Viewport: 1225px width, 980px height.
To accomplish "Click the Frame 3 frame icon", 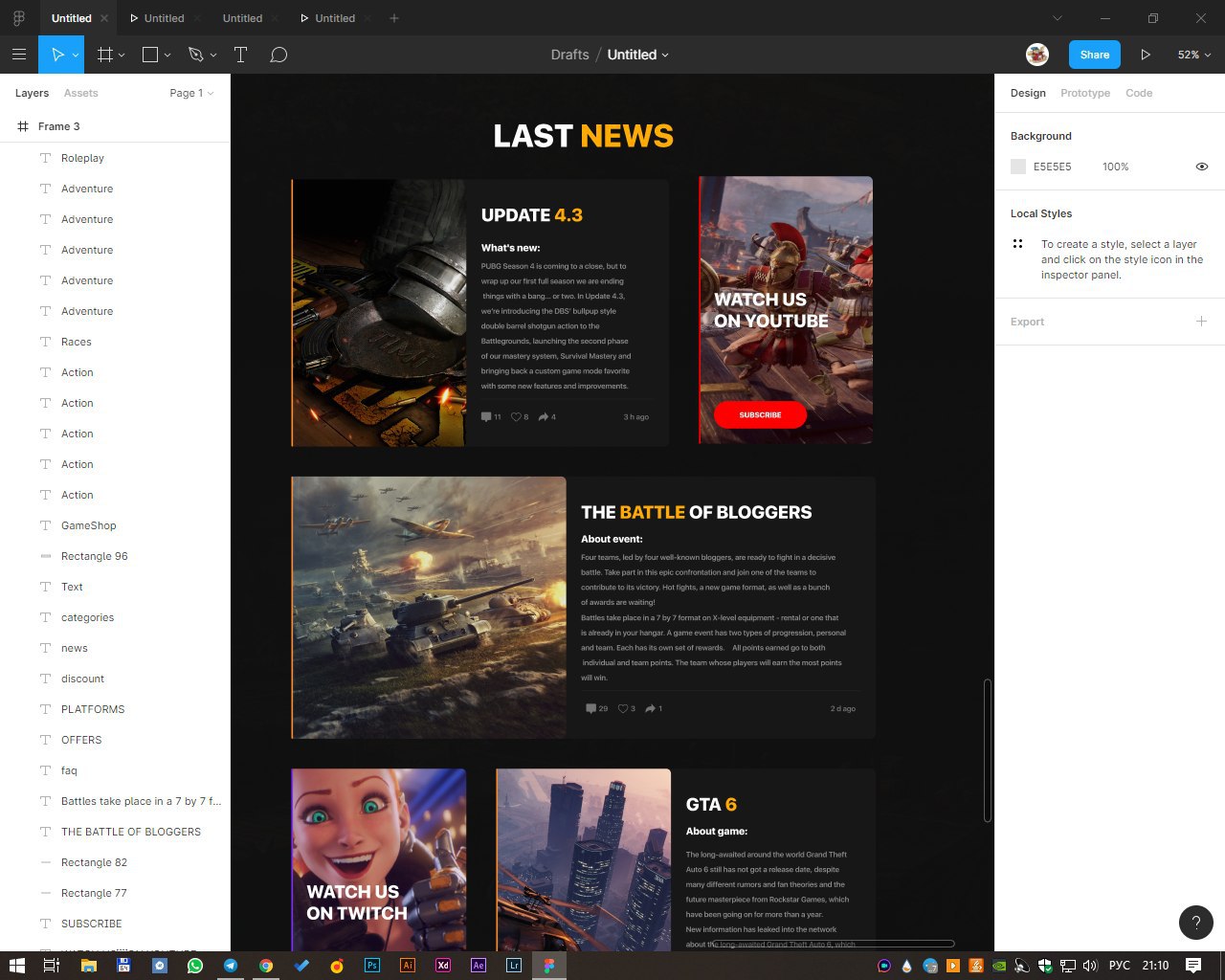I will coord(23,126).
